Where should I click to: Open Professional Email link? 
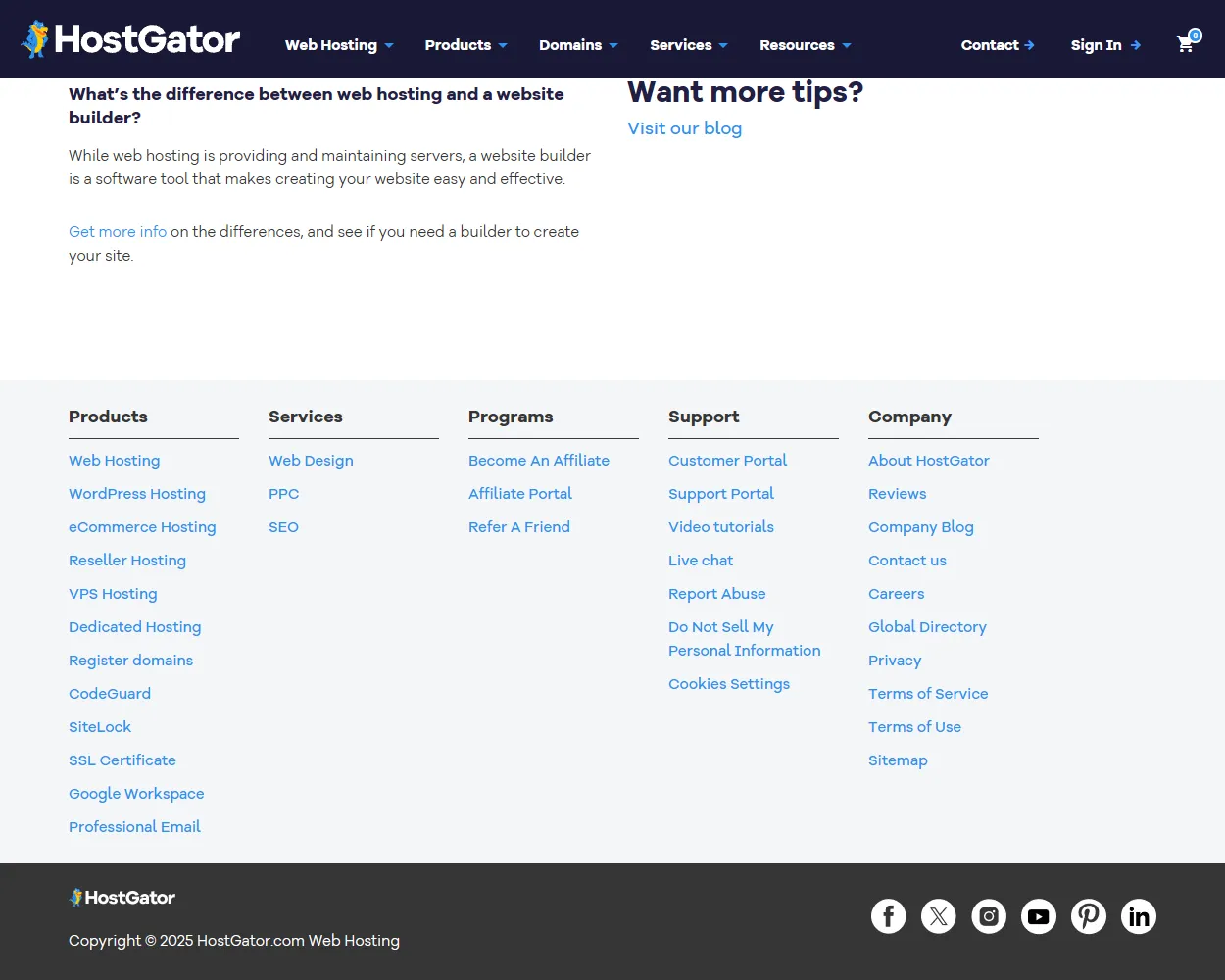click(134, 827)
